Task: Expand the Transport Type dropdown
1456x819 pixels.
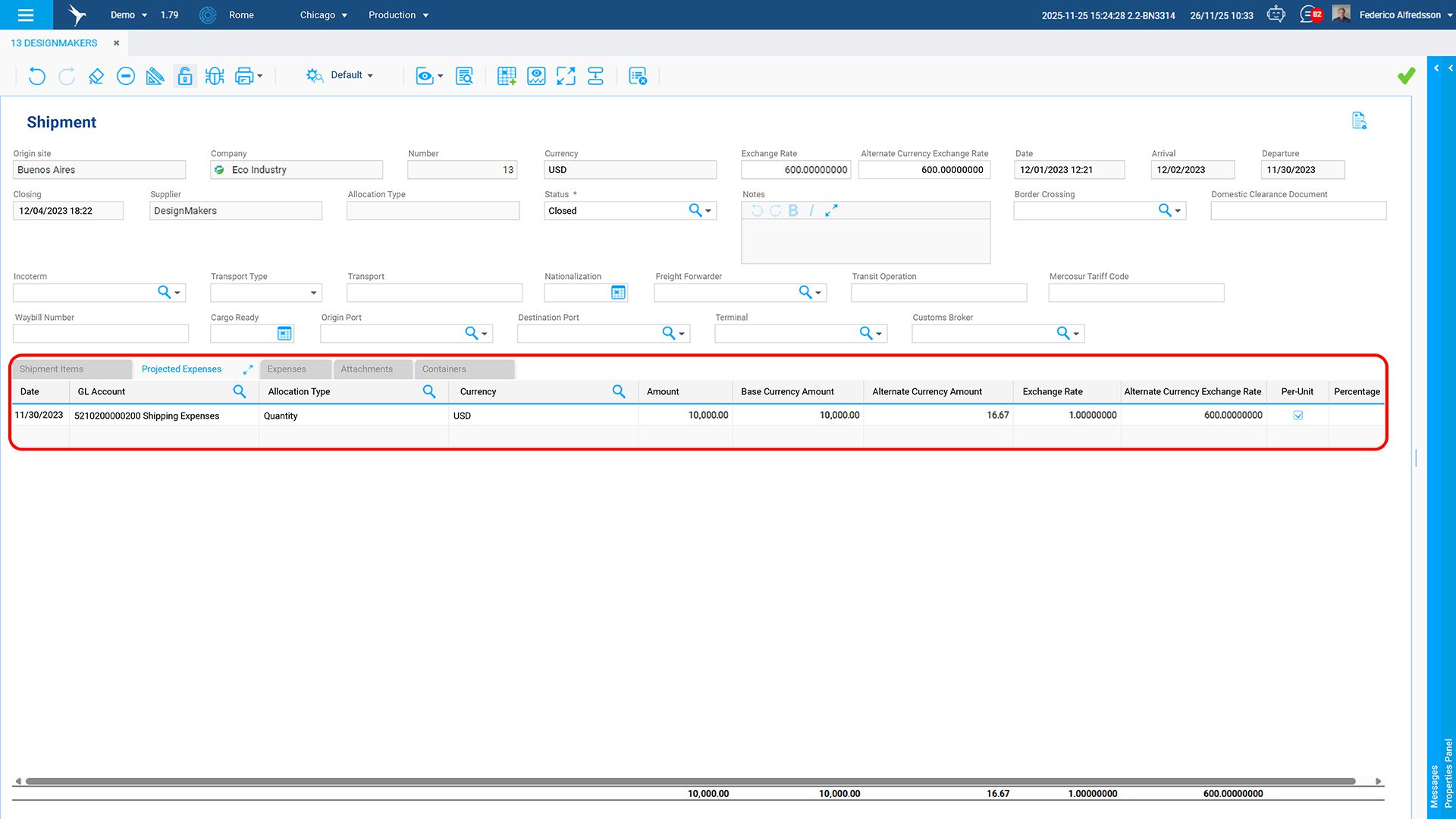Action: point(313,293)
